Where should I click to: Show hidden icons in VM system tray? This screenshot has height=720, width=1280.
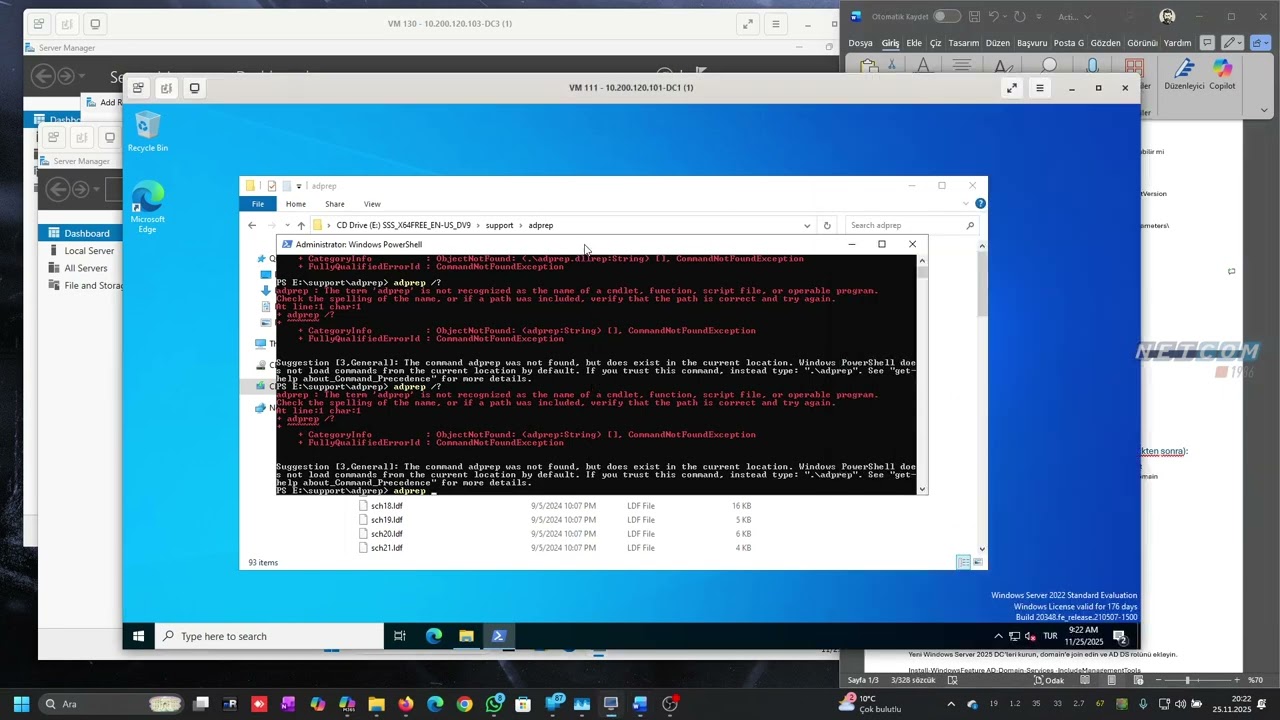click(997, 636)
